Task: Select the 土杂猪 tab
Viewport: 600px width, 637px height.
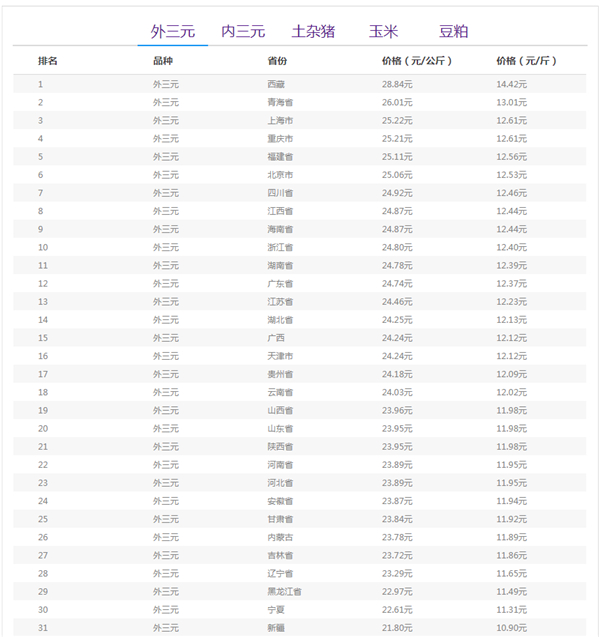Action: 313,31
